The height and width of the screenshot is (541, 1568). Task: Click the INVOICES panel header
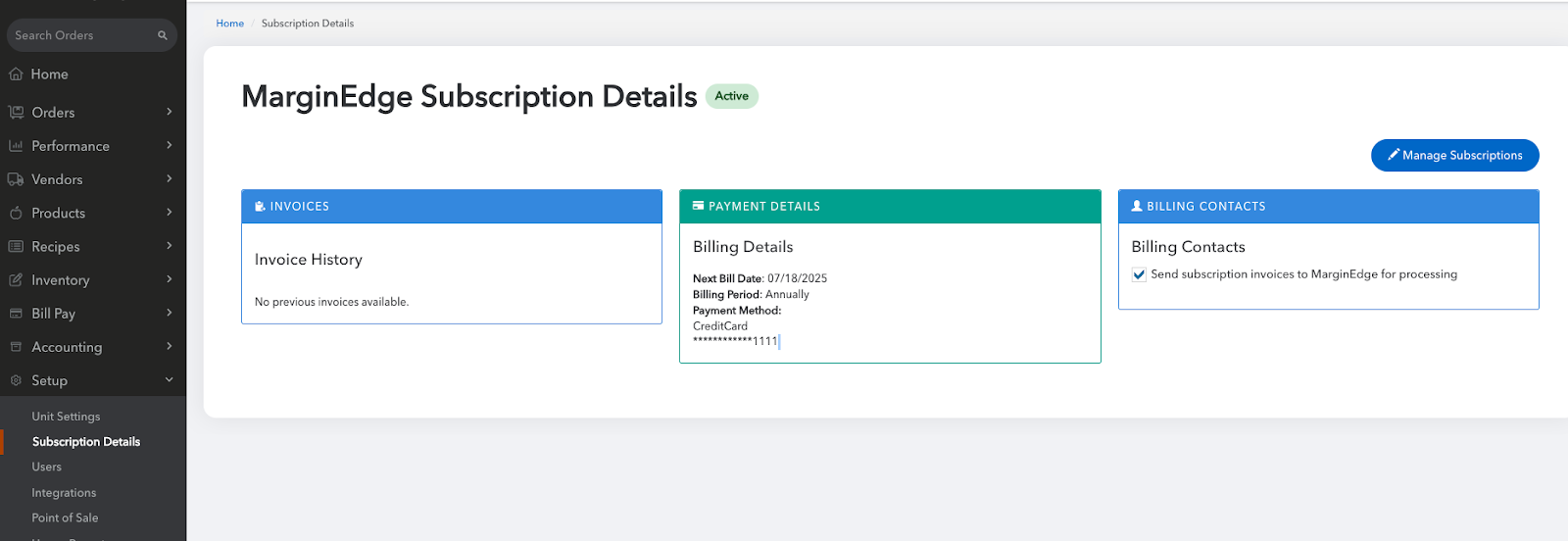click(452, 207)
